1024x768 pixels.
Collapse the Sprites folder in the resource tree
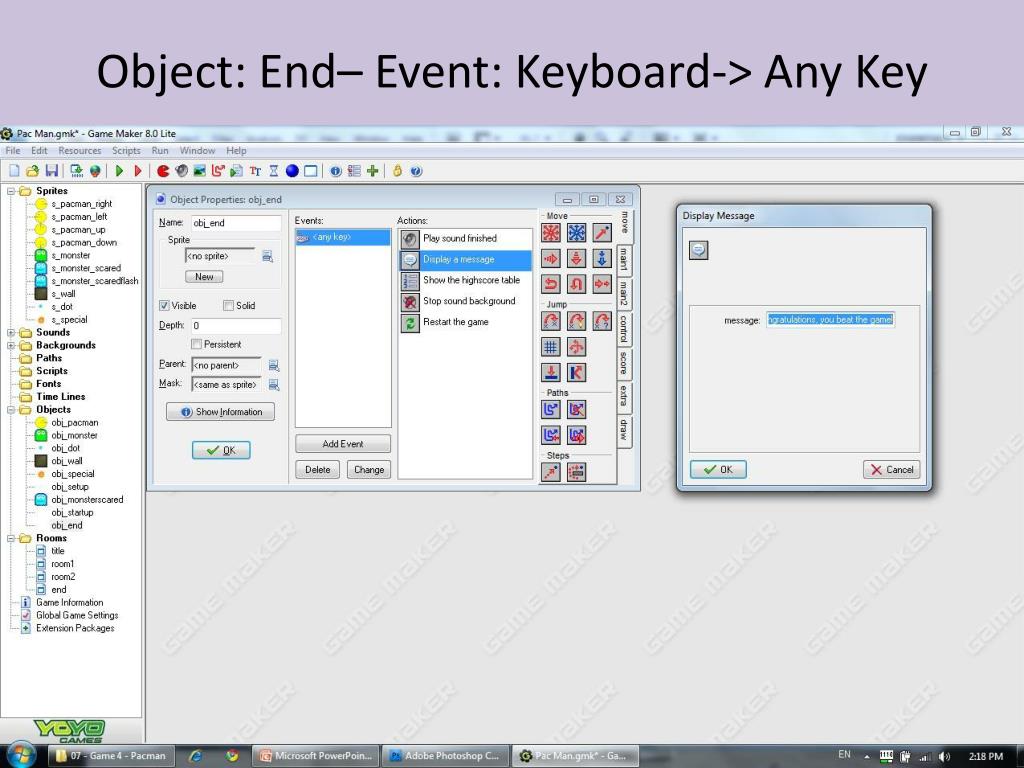[11, 191]
